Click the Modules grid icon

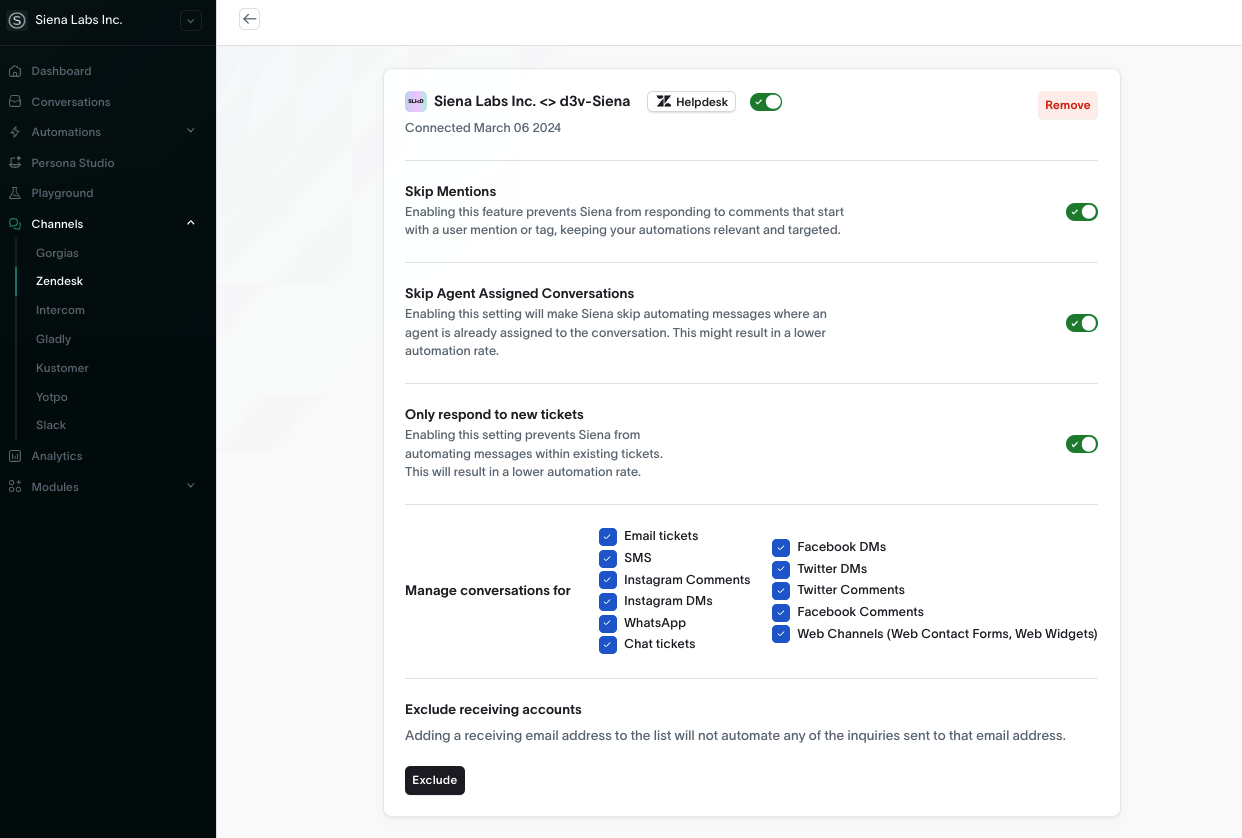[x=15, y=487]
